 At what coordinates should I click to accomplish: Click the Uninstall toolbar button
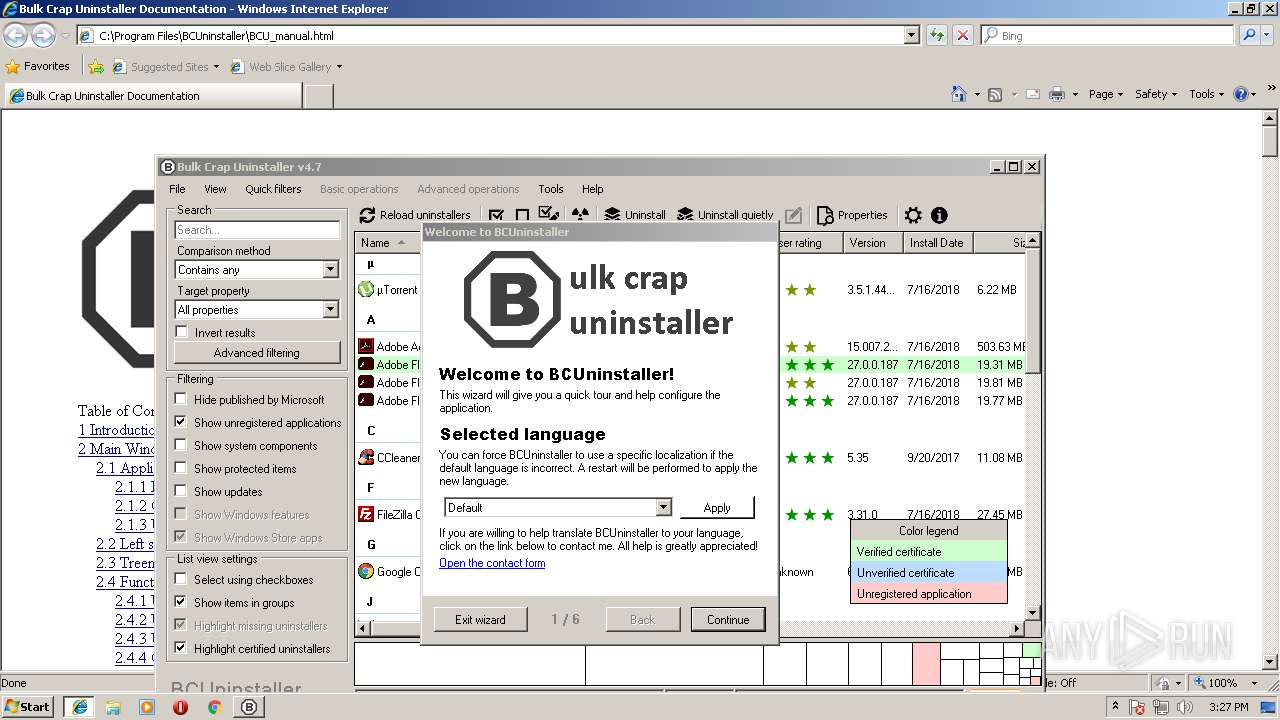pos(635,215)
